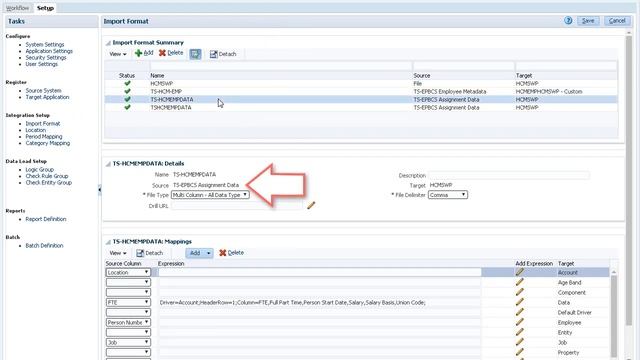The image size is (640, 360).
Task: Open Check Rule Group
Action: 47,176
